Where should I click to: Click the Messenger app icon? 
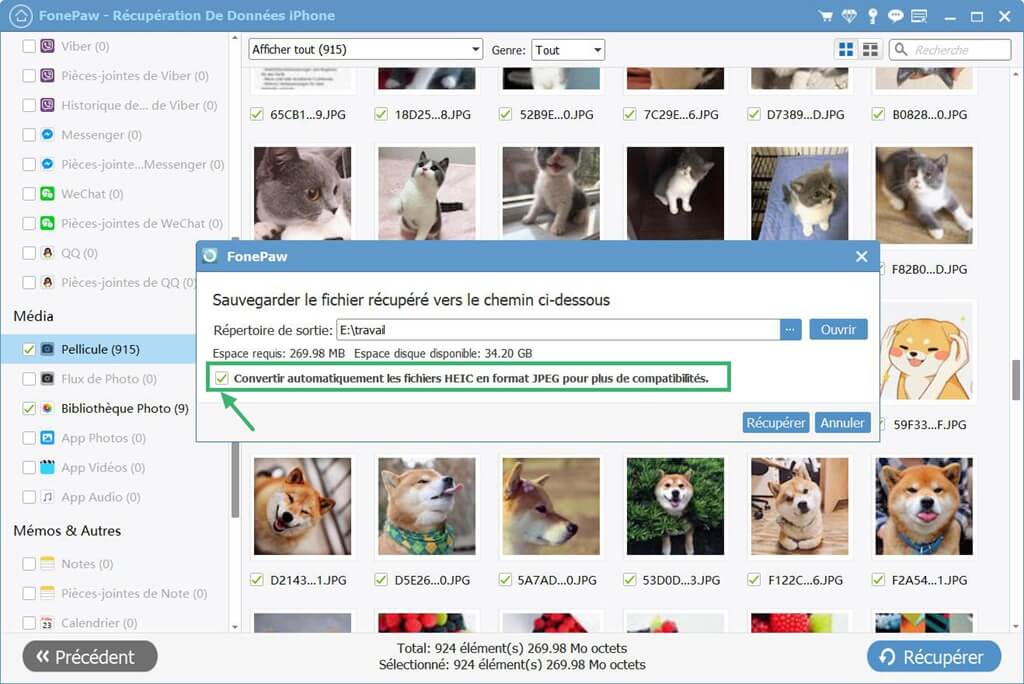[48, 135]
